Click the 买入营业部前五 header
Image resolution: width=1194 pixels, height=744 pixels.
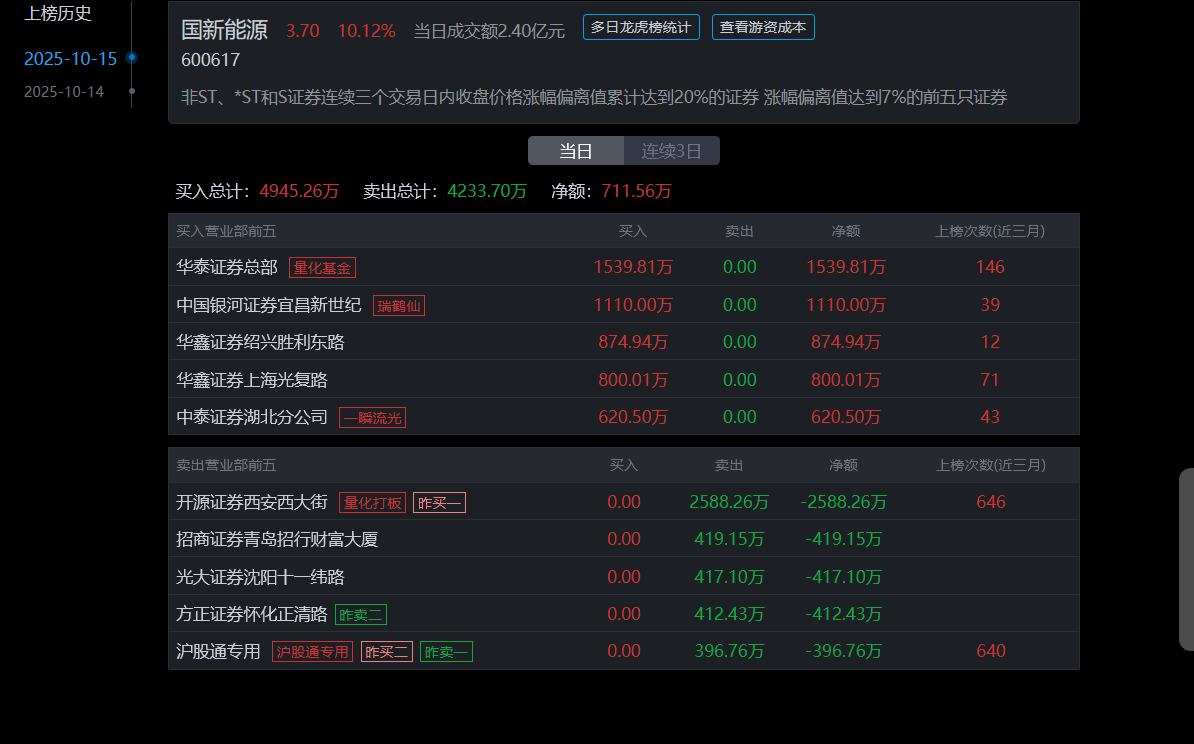click(x=226, y=232)
